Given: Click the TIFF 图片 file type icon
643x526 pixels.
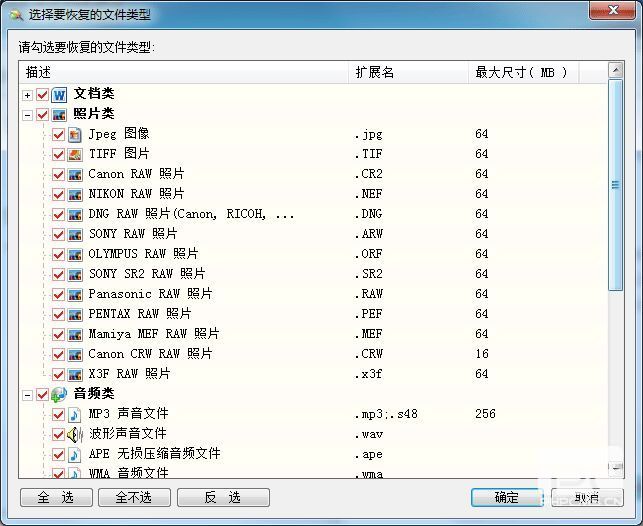Looking at the screenshot, I should [x=75, y=154].
